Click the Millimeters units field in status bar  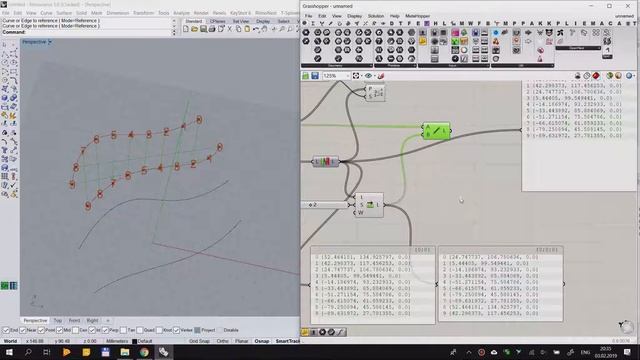click(x=117, y=341)
